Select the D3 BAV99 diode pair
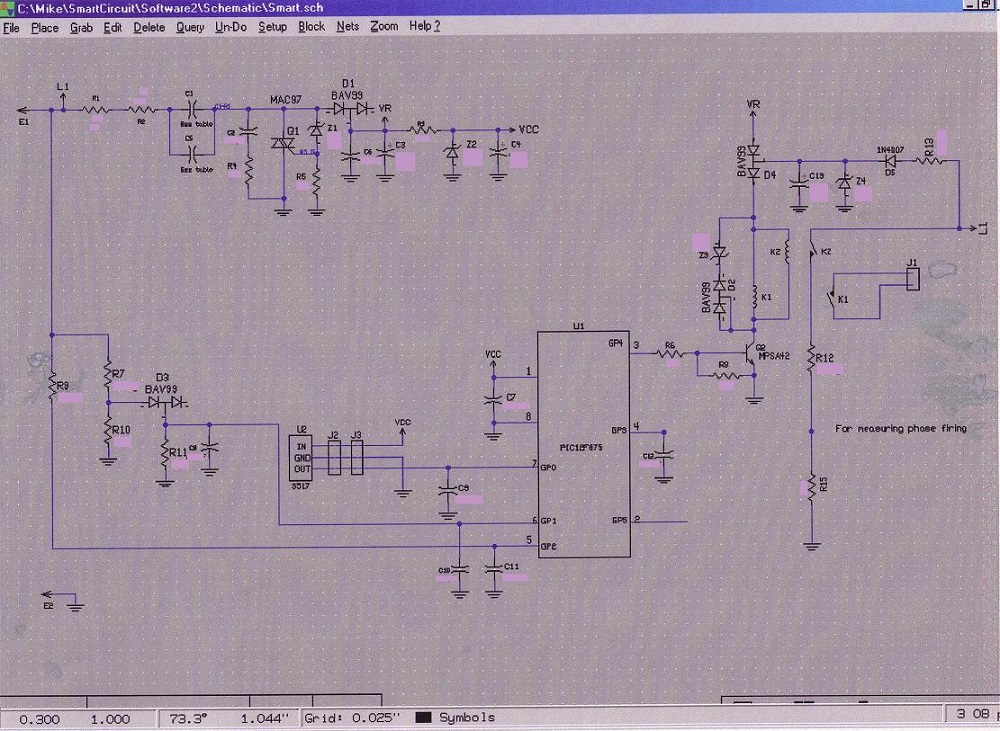This screenshot has width=1000, height=731. tap(167, 402)
